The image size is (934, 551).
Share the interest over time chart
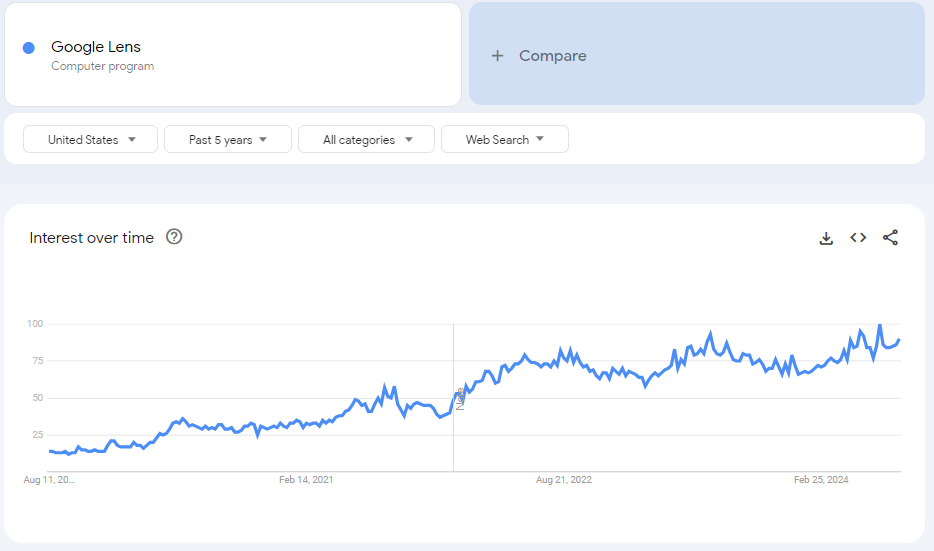[891, 238]
